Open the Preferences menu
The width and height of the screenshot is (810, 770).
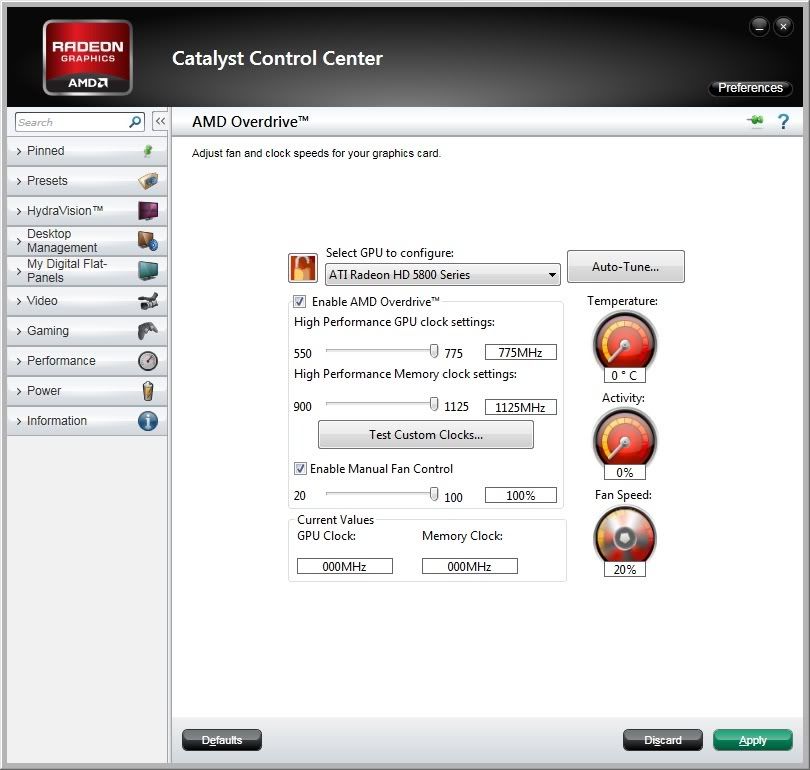(x=750, y=88)
